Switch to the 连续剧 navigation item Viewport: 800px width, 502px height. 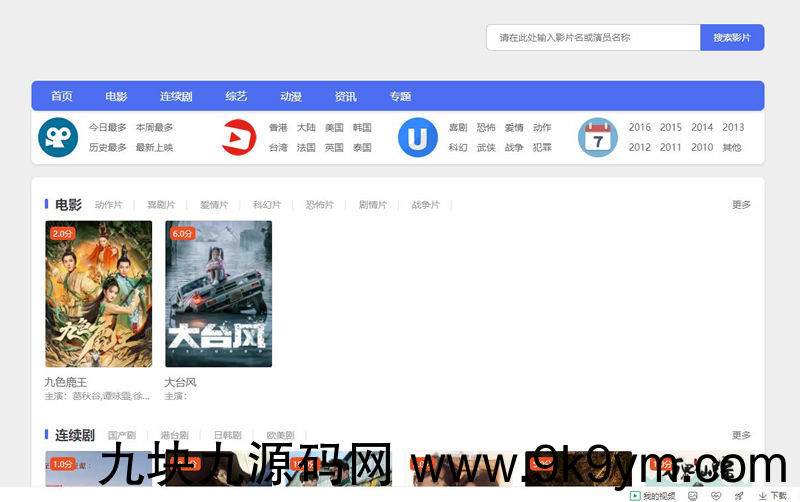coord(176,96)
